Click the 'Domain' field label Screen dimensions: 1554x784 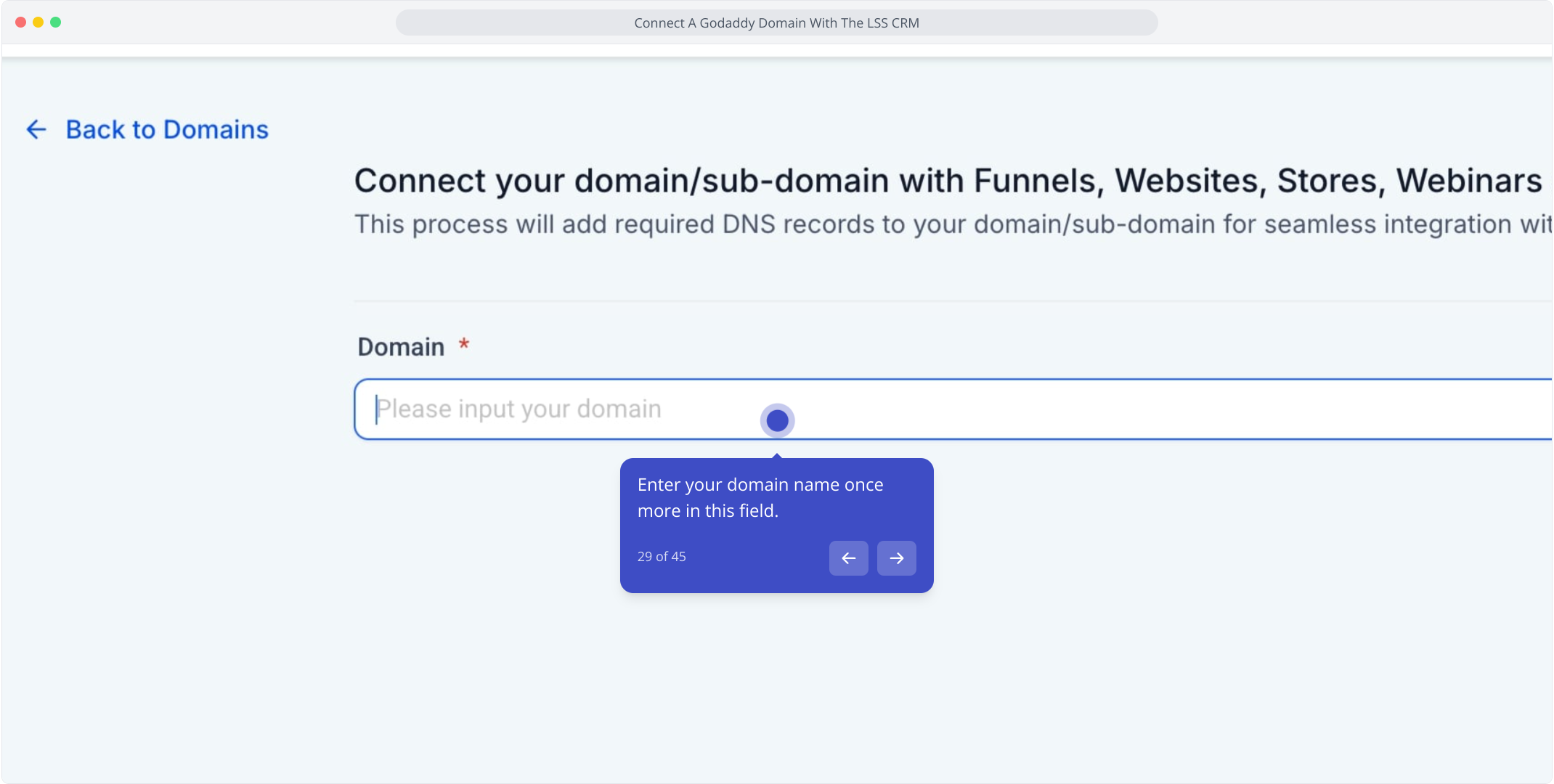coord(401,347)
